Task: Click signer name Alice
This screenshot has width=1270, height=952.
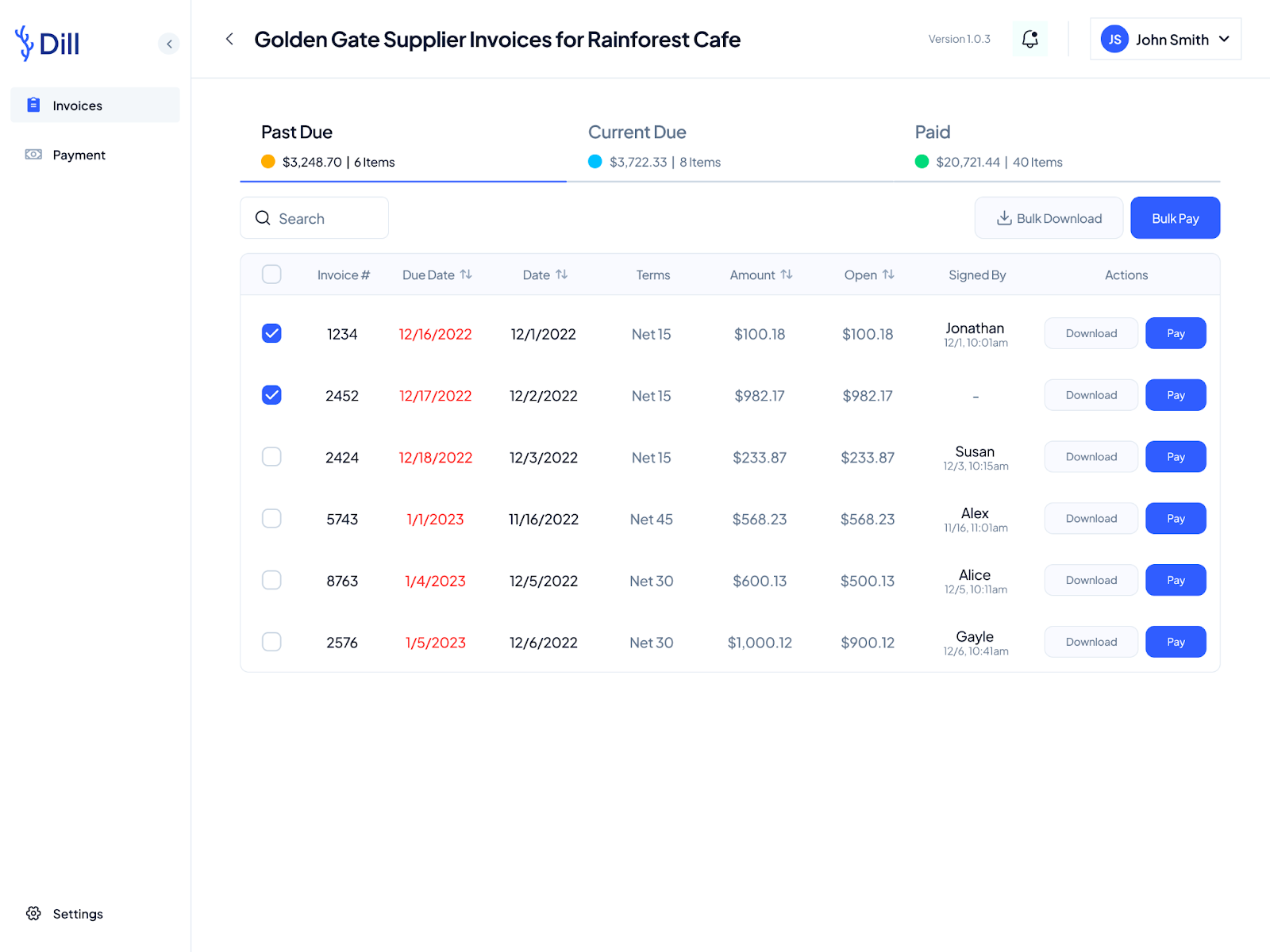Action: [975, 574]
